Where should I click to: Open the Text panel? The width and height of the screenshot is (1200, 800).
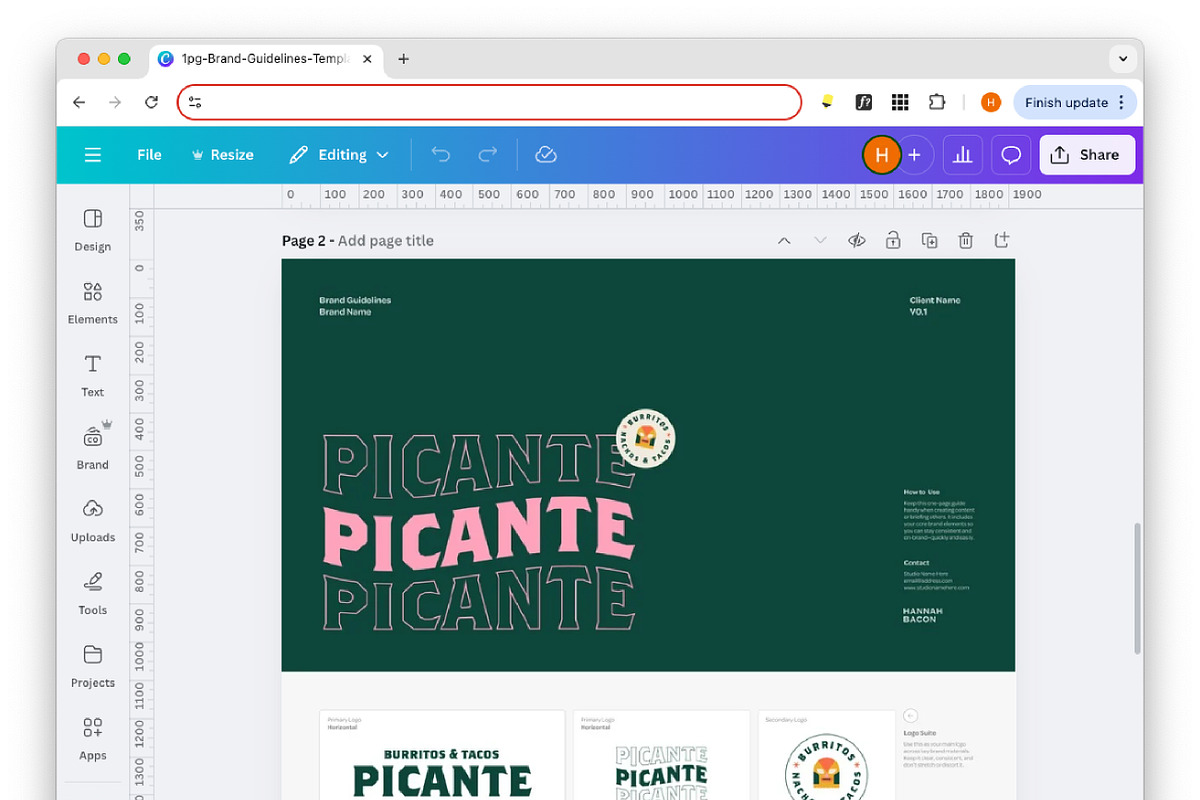click(x=93, y=376)
